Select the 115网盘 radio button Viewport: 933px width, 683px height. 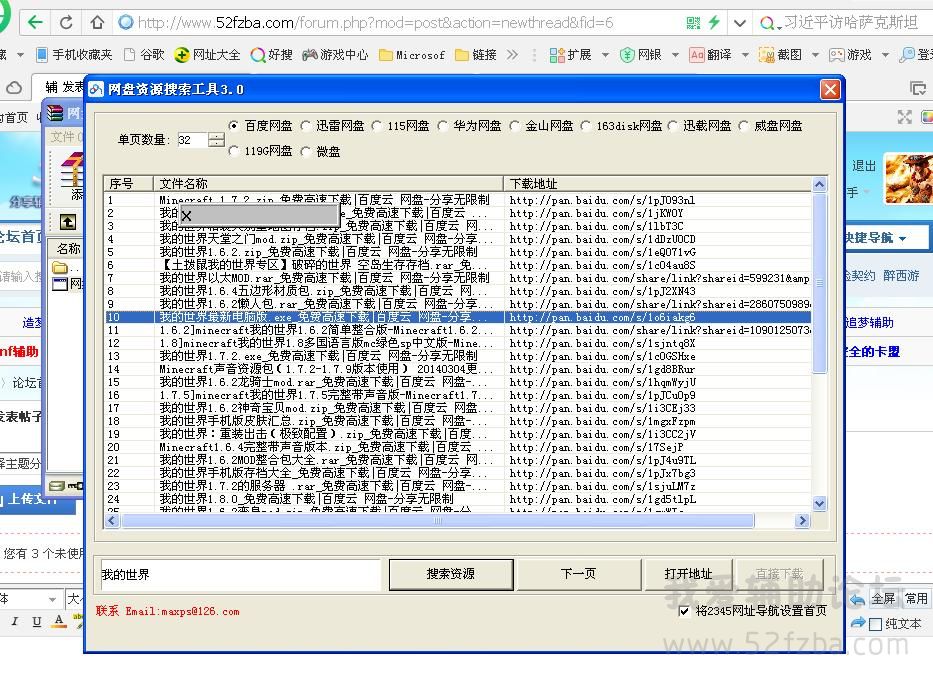click(377, 126)
